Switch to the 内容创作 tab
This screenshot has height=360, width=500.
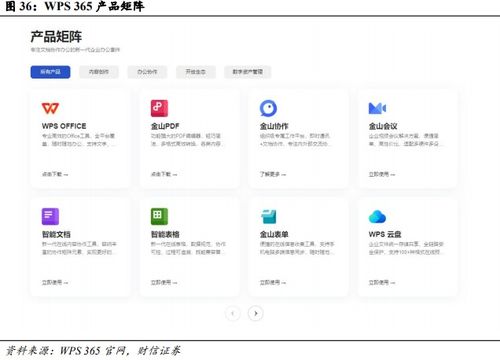pos(99,72)
